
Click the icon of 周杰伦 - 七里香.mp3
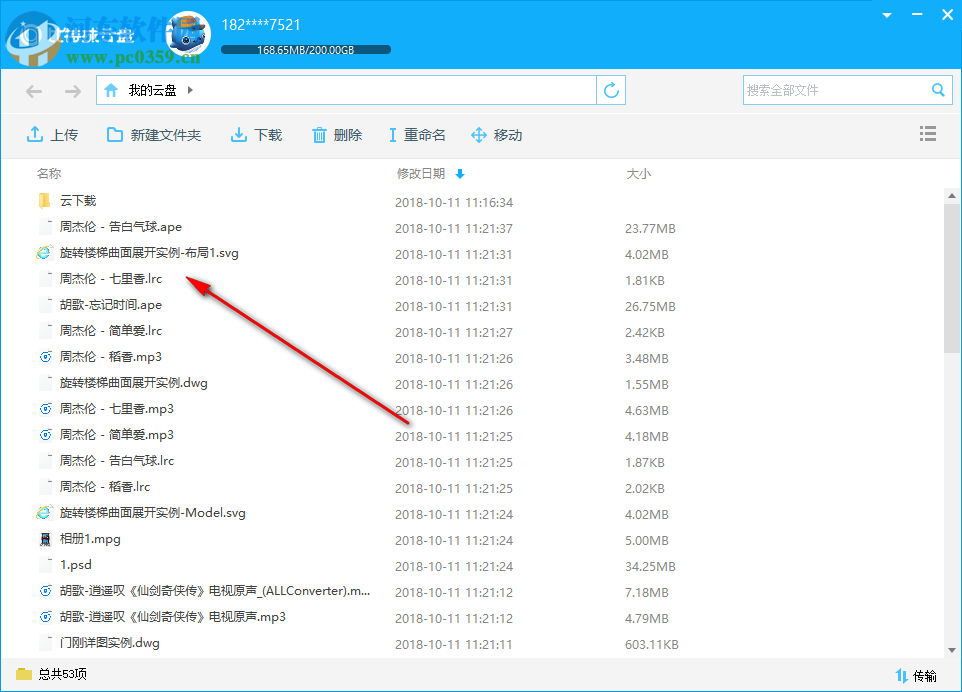(x=45, y=409)
